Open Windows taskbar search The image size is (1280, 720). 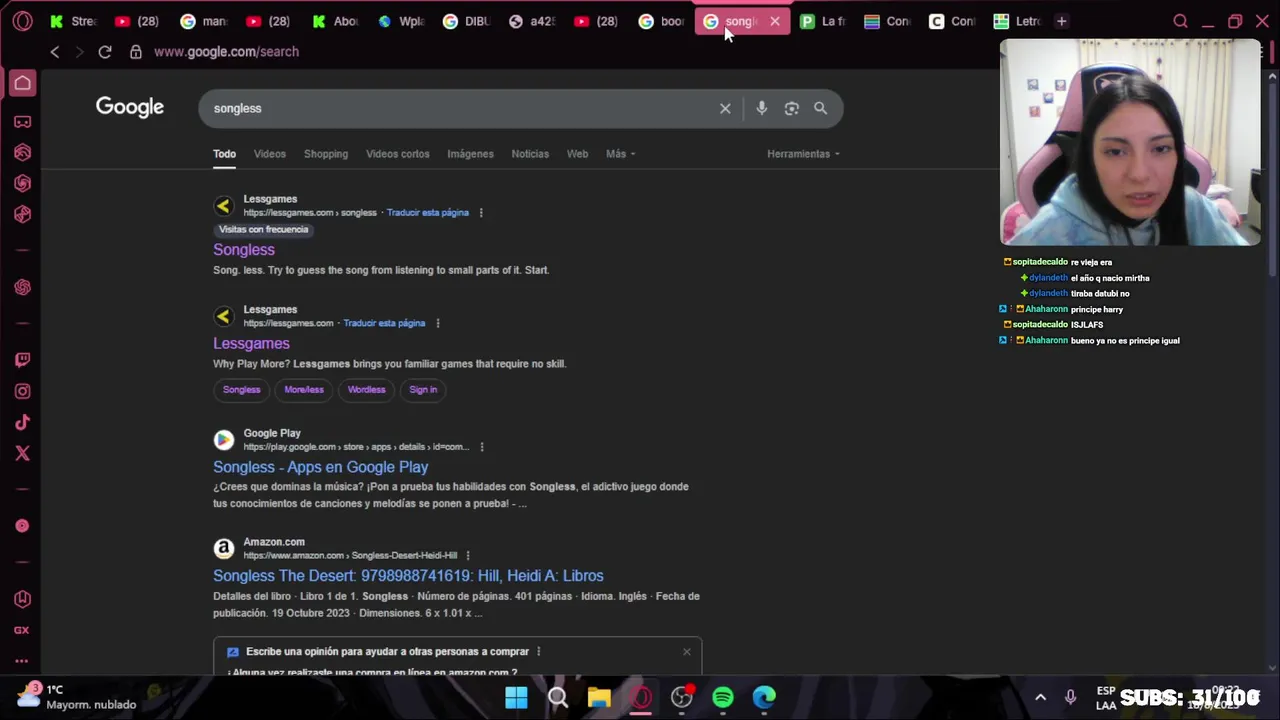(x=558, y=698)
